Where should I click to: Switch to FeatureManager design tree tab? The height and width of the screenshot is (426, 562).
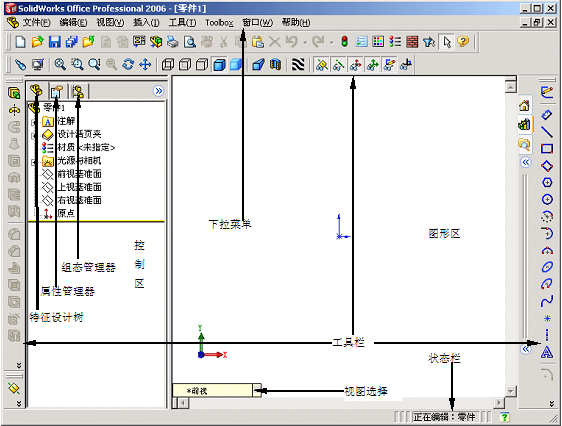[36, 91]
